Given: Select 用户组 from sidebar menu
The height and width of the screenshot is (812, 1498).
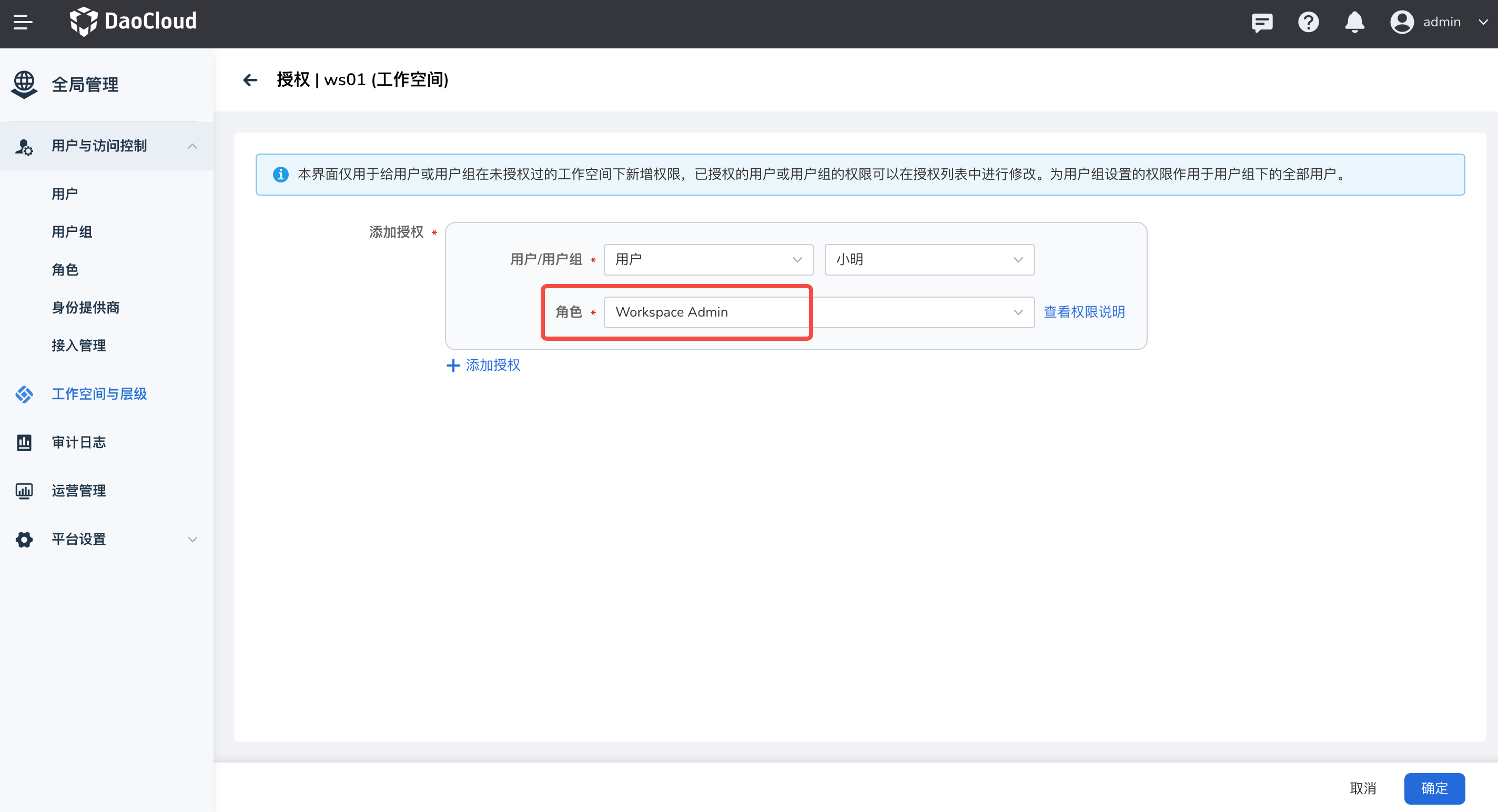Looking at the screenshot, I should (x=72, y=231).
